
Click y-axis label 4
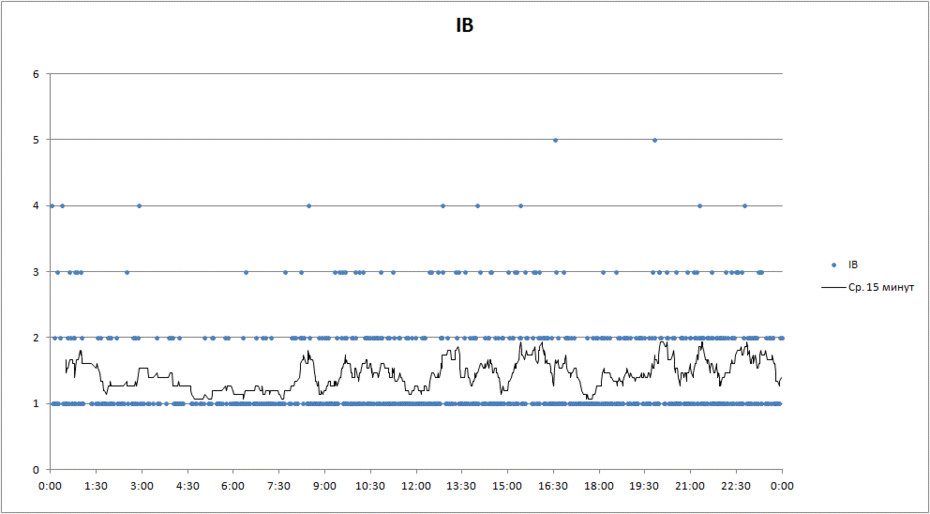point(36,206)
